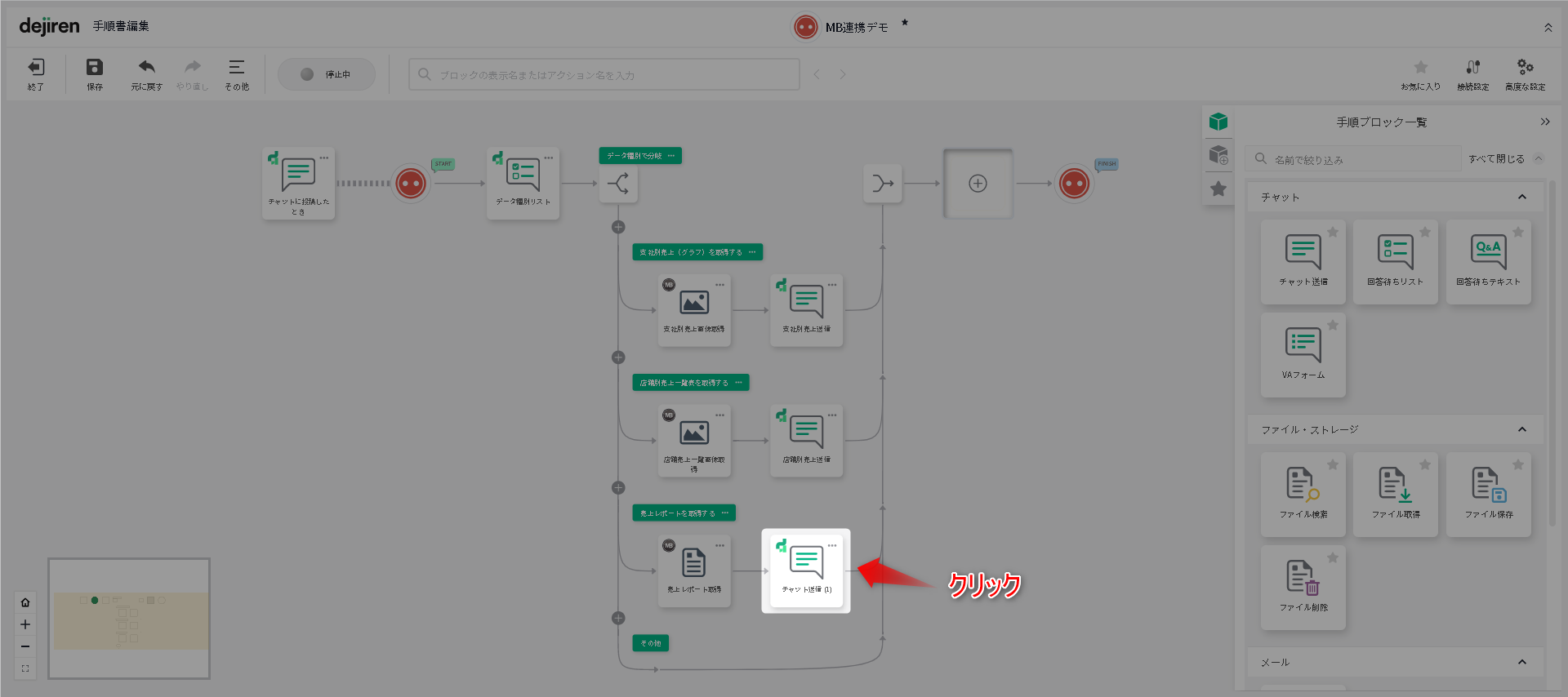Click the その他 branch label
1568x697 pixels.
coord(651,643)
